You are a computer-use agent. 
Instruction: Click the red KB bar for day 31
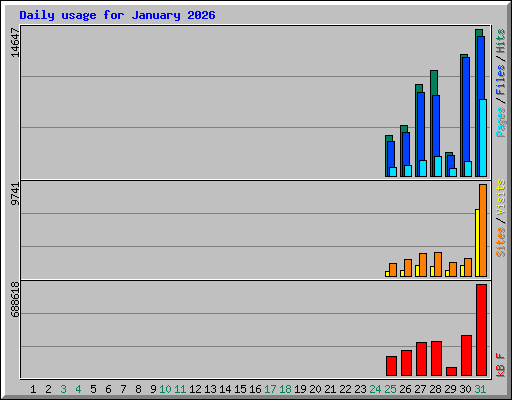point(481,330)
